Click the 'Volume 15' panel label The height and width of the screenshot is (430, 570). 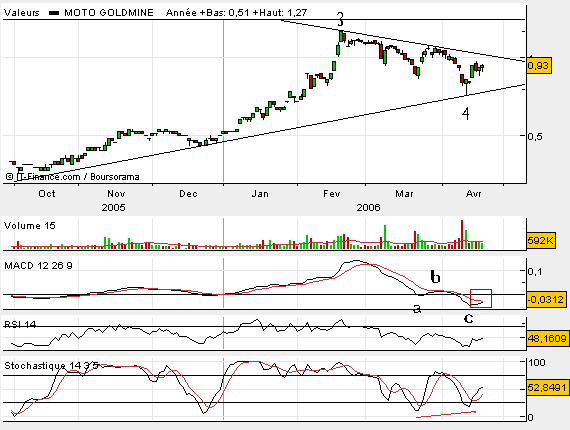(x=30, y=226)
